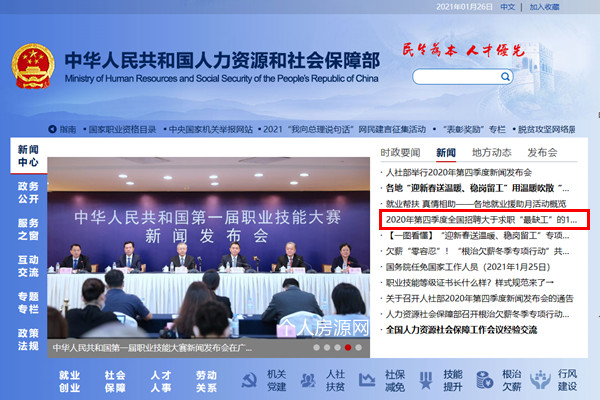The height and width of the screenshot is (400, 600).
Task: Open news 关于召开人社部2020年第四季度新闻发布会的通告
Action: point(479,298)
